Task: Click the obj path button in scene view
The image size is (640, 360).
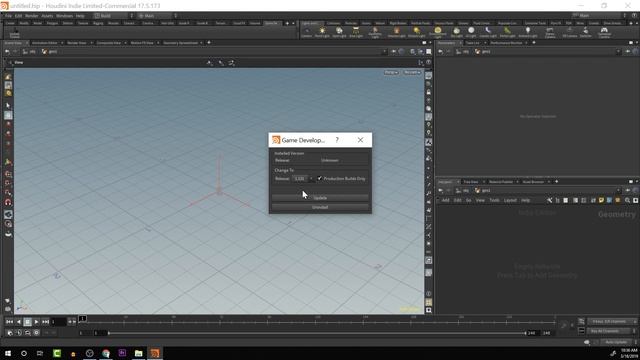Action: tap(29, 52)
